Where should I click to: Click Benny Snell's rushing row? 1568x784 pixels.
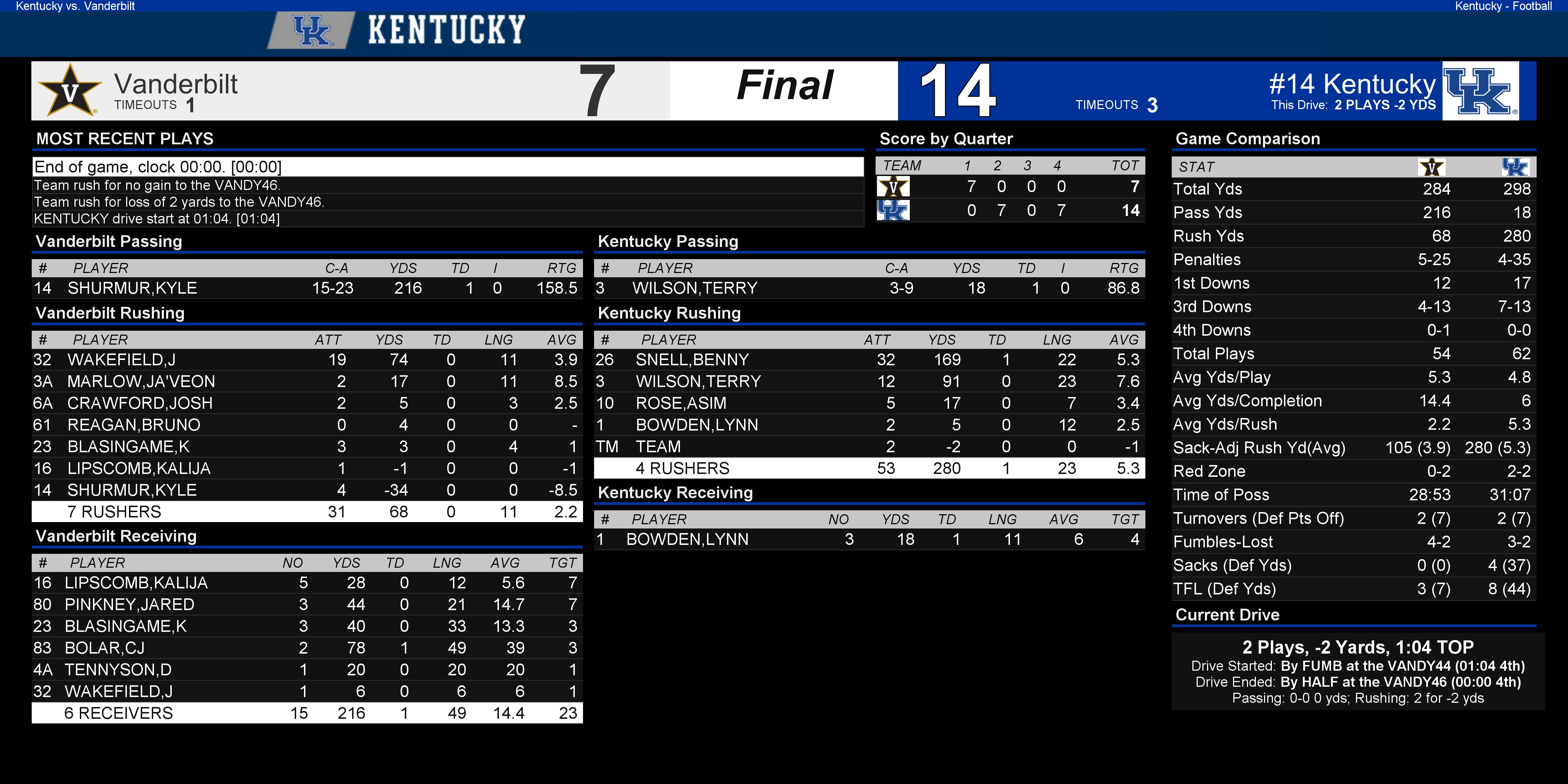[869, 360]
